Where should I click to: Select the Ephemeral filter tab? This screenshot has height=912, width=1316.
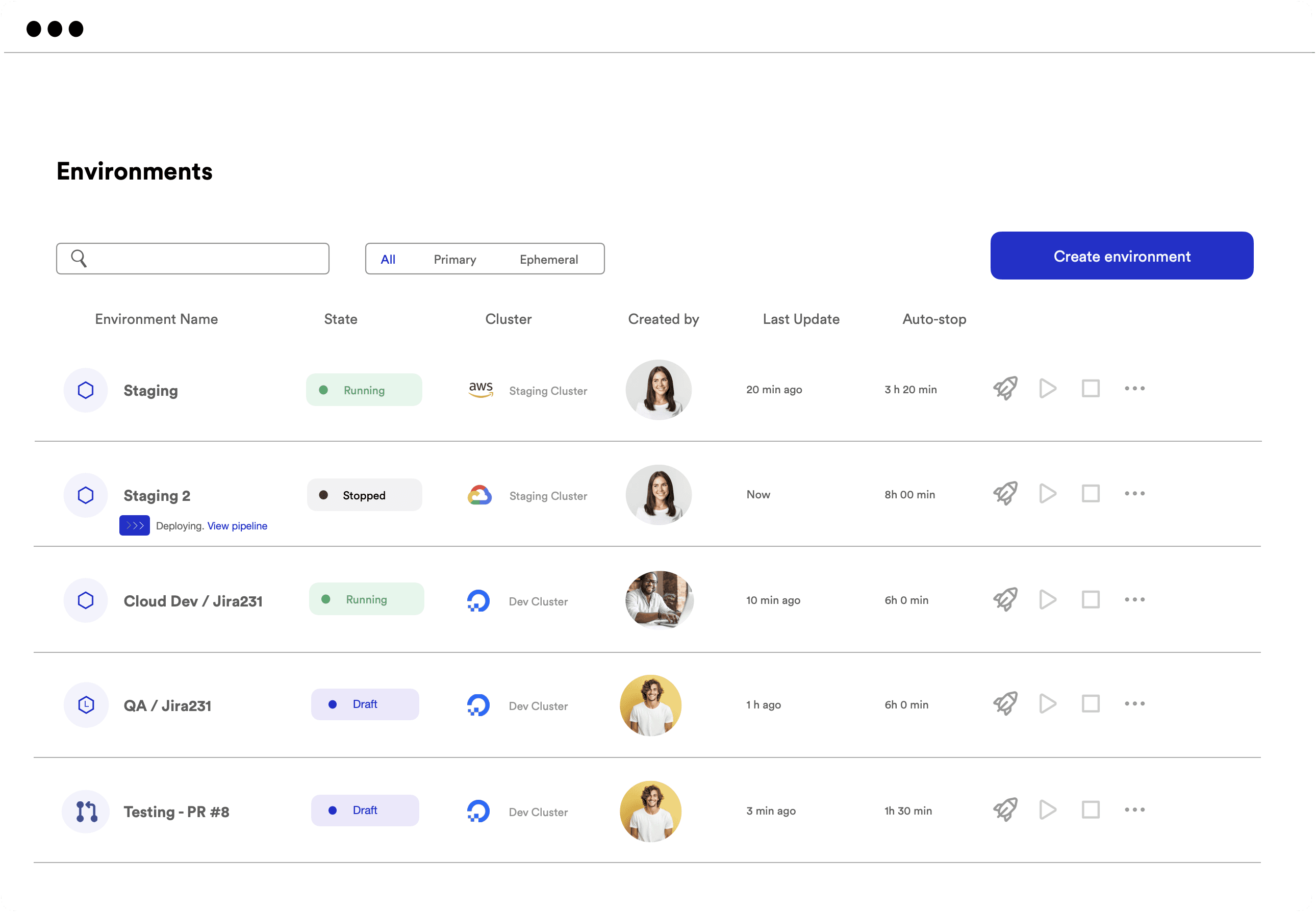(548, 259)
